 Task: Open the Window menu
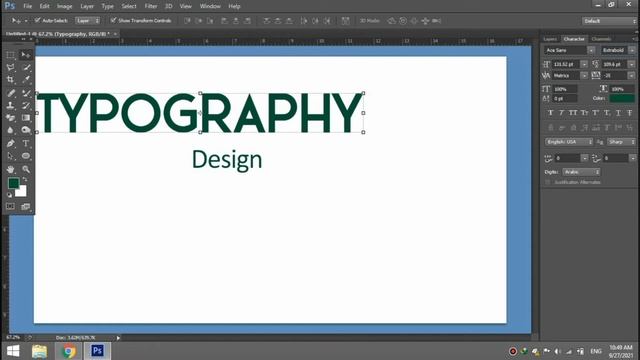[x=210, y=6]
